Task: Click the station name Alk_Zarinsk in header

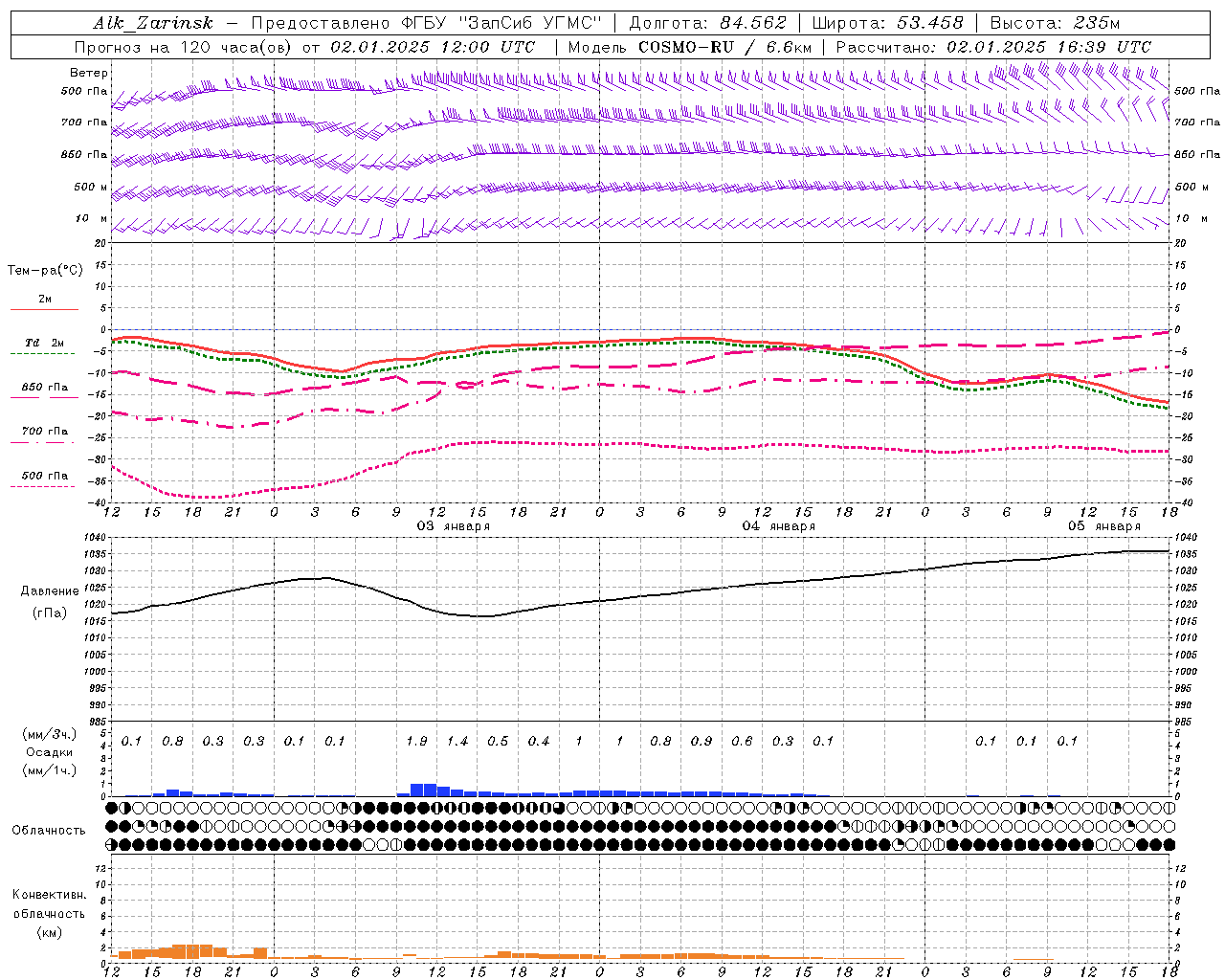Action: pyautogui.click(x=153, y=23)
